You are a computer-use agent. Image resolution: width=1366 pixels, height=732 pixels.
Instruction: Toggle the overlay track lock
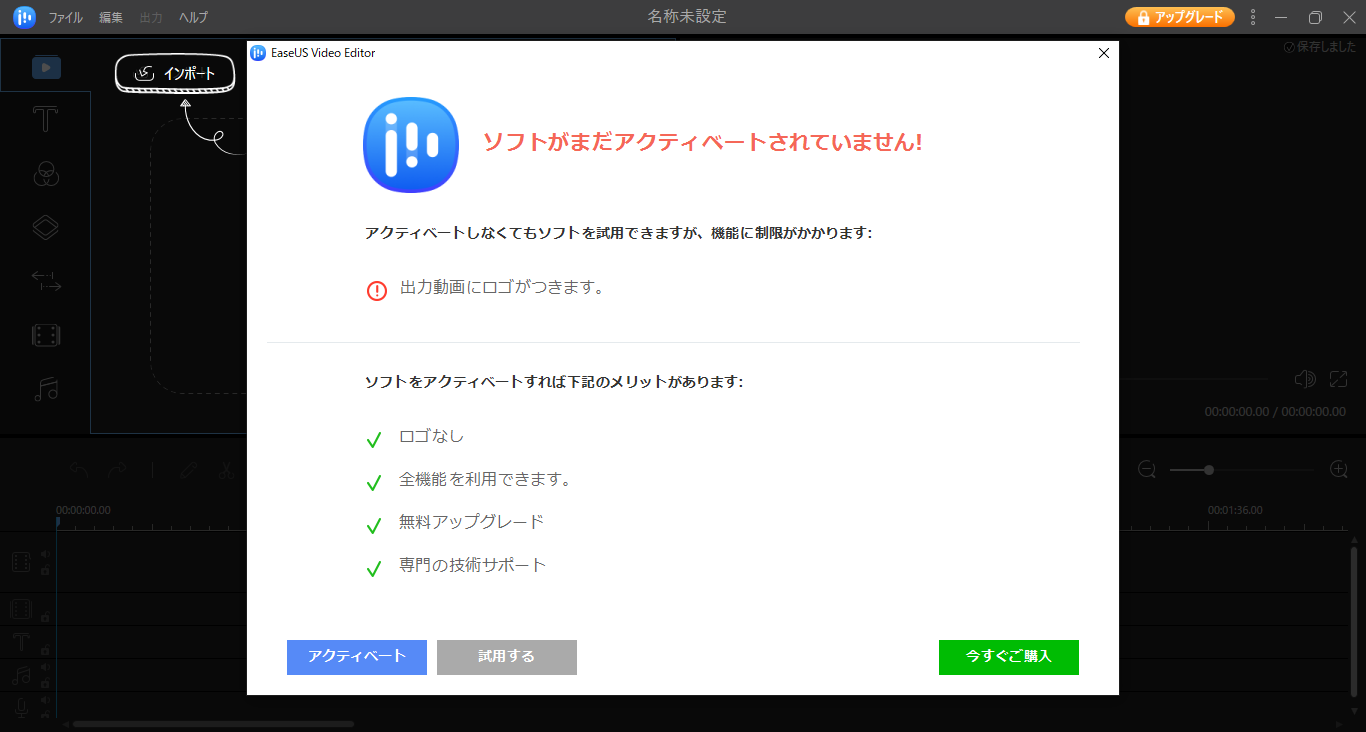click(45, 616)
